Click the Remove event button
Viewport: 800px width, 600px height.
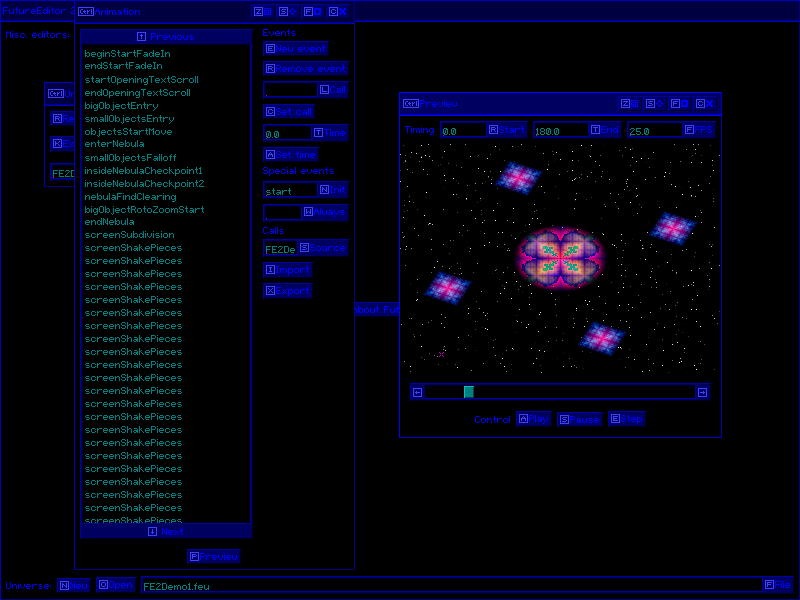[305, 69]
